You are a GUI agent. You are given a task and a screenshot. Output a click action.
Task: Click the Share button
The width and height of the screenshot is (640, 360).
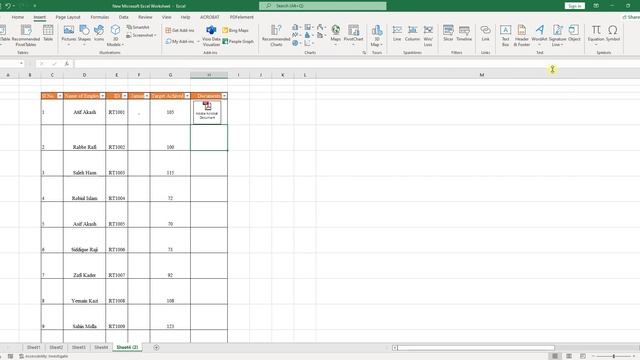coord(631,17)
